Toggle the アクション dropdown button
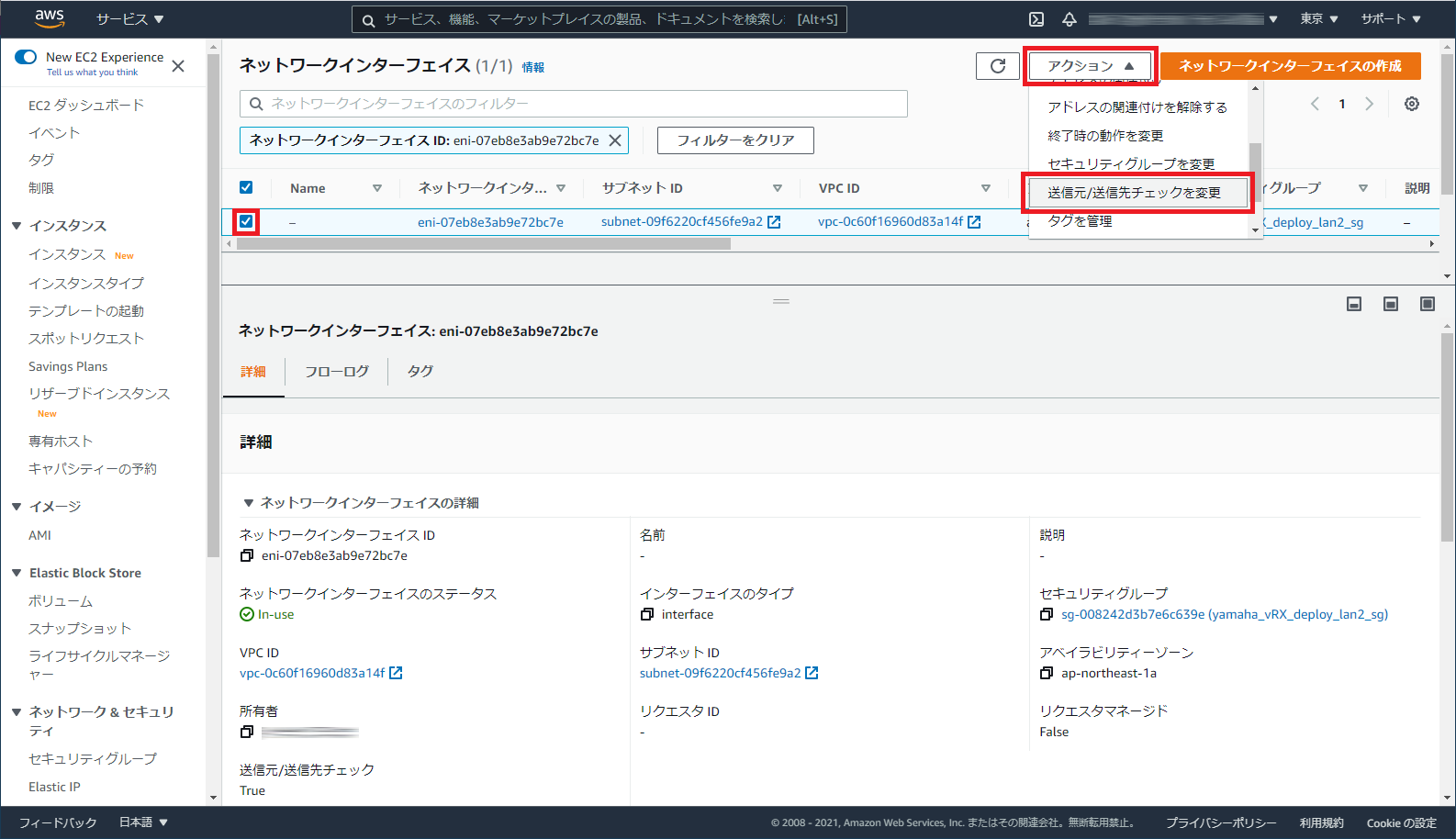The width and height of the screenshot is (1456, 839). [x=1091, y=66]
